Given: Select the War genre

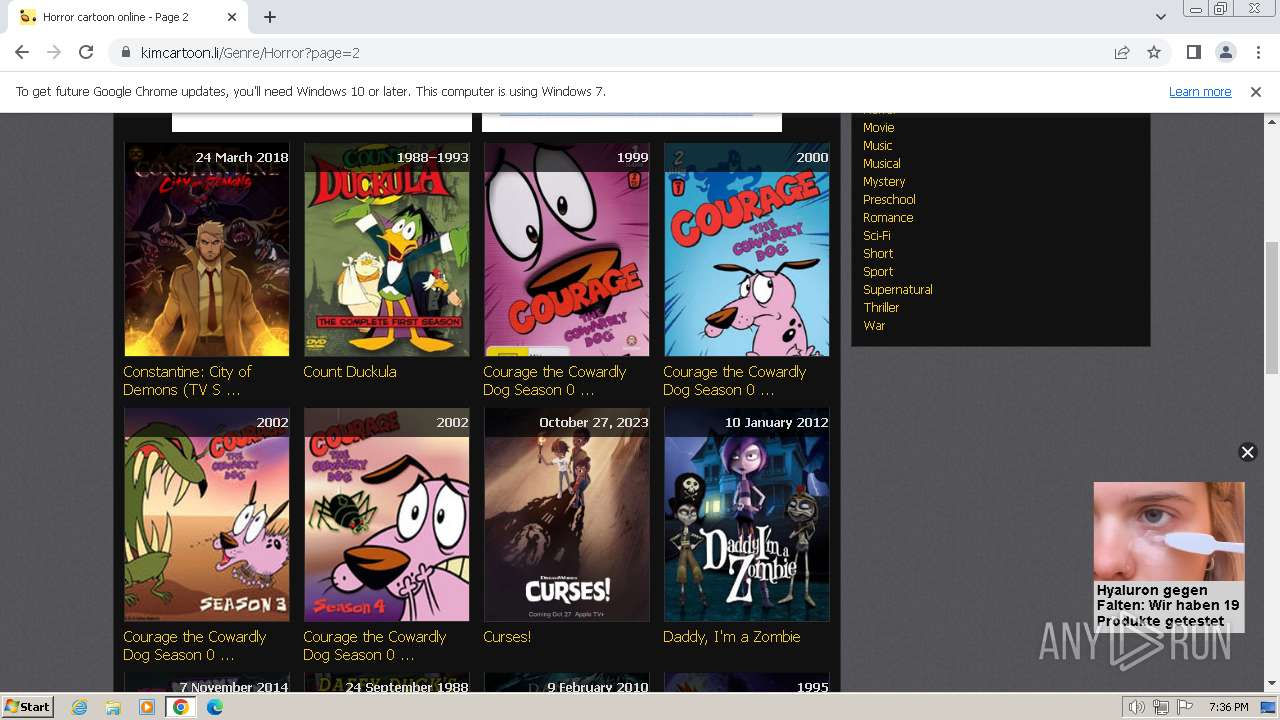Looking at the screenshot, I should 874,325.
